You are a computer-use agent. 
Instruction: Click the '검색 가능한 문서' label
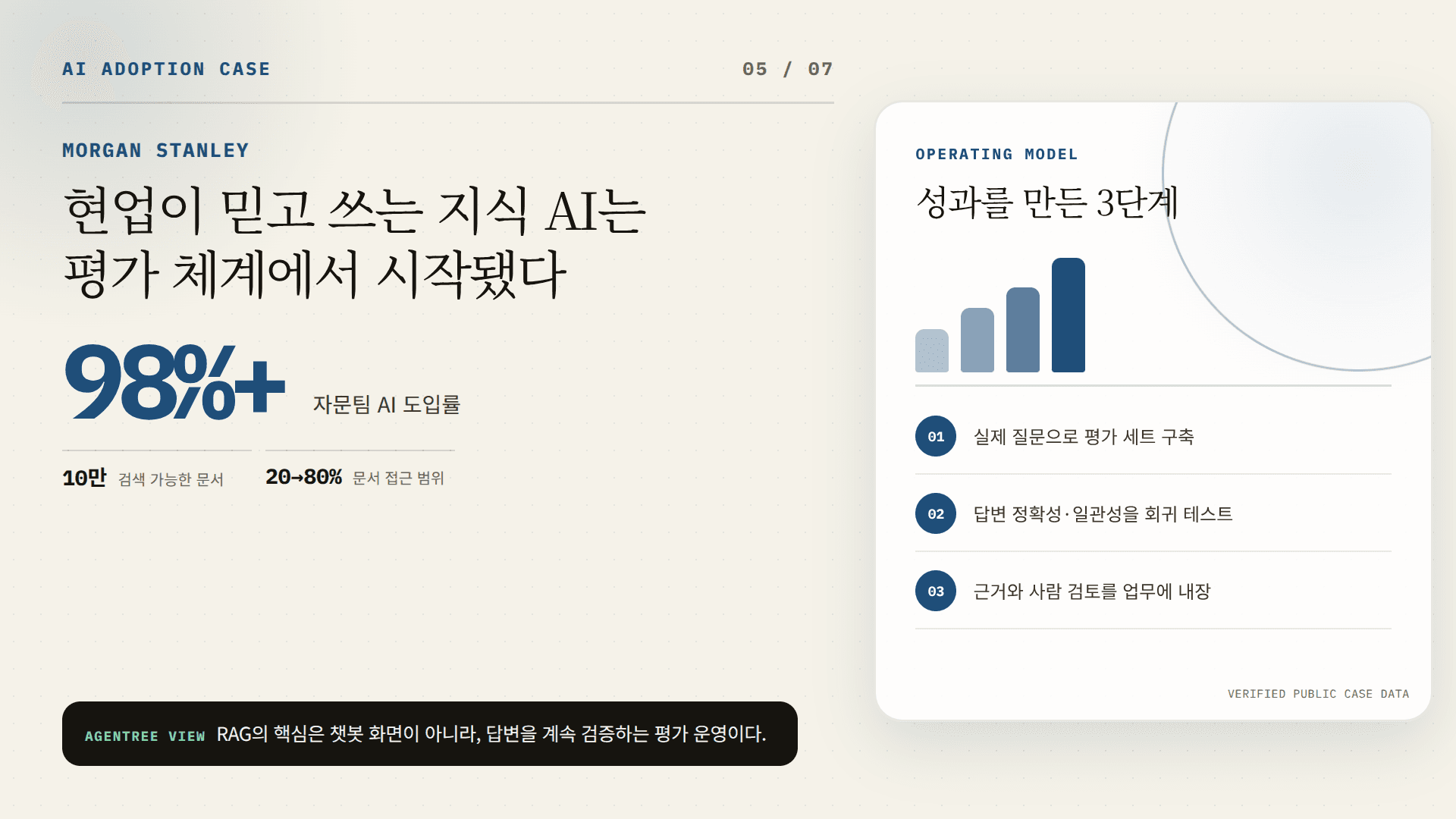[171, 479]
